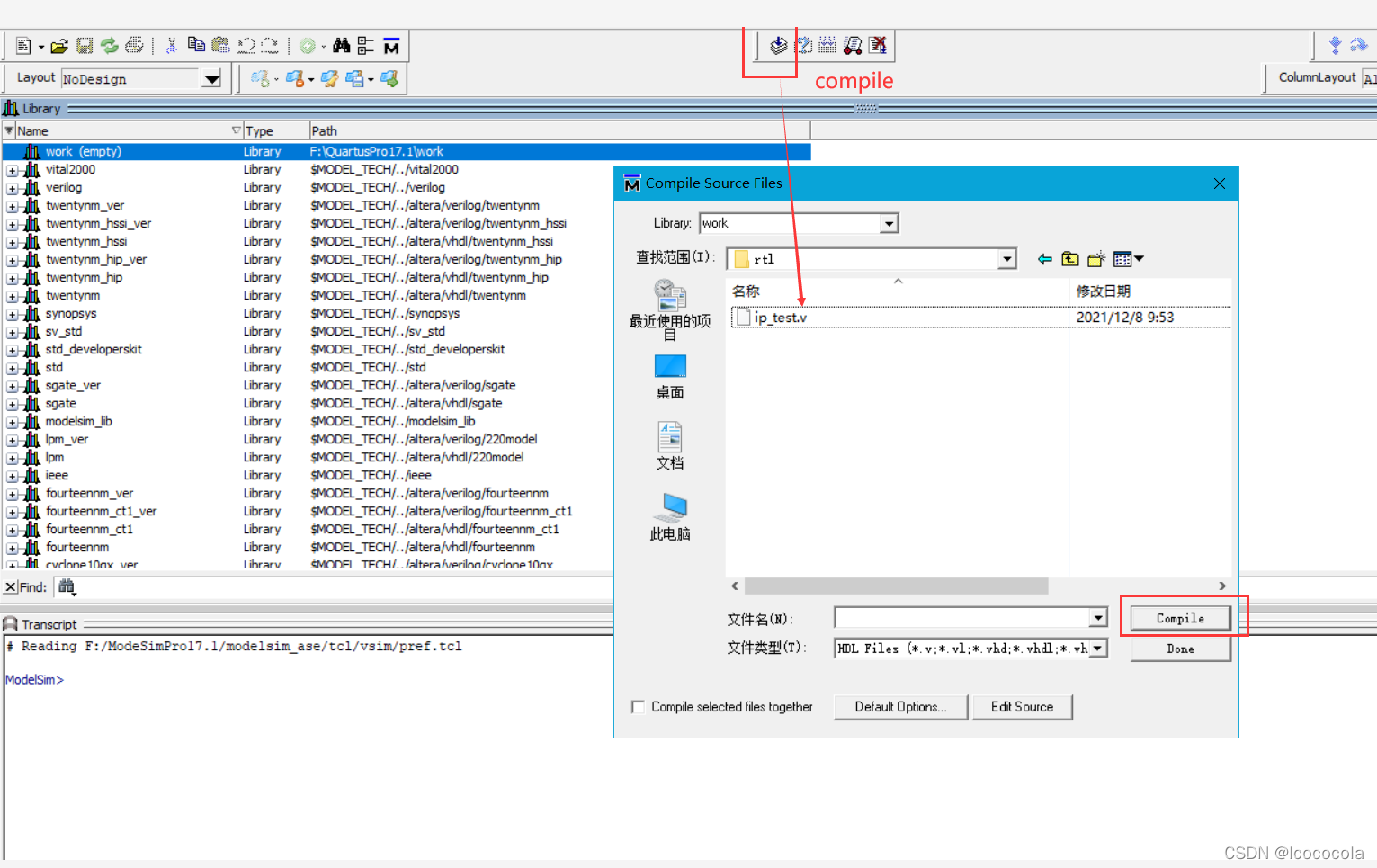The height and width of the screenshot is (868, 1377).
Task: Expand the vital2000 library node
Action: coord(12,170)
